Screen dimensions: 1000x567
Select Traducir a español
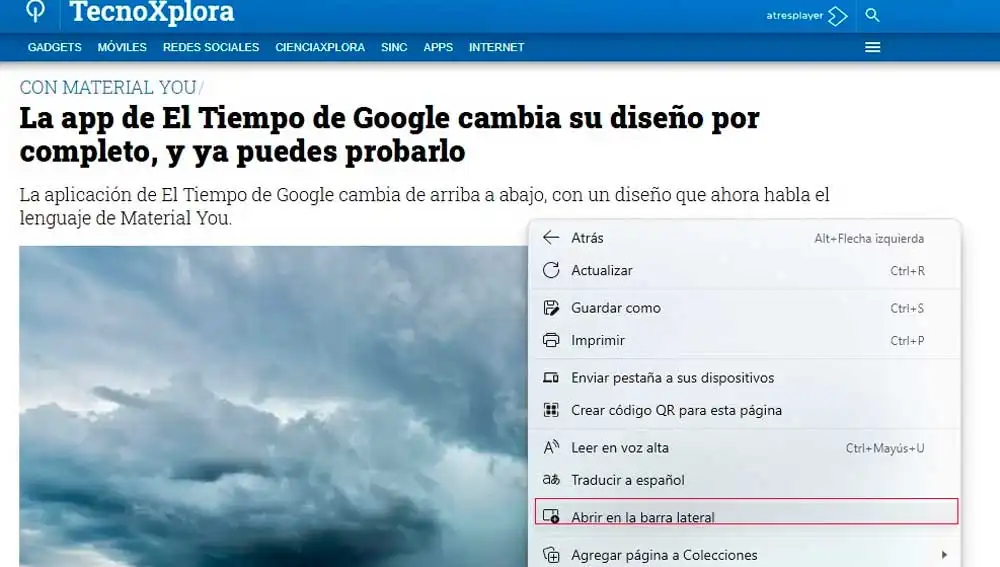(x=744, y=480)
